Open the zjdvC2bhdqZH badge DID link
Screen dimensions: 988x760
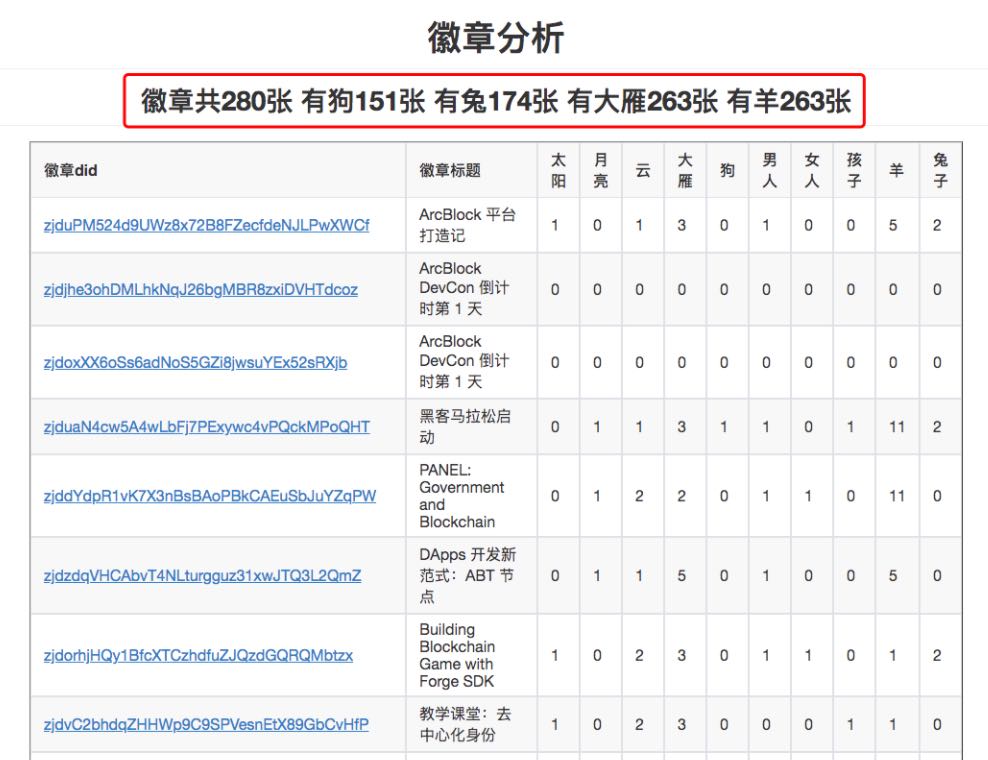pos(206,724)
